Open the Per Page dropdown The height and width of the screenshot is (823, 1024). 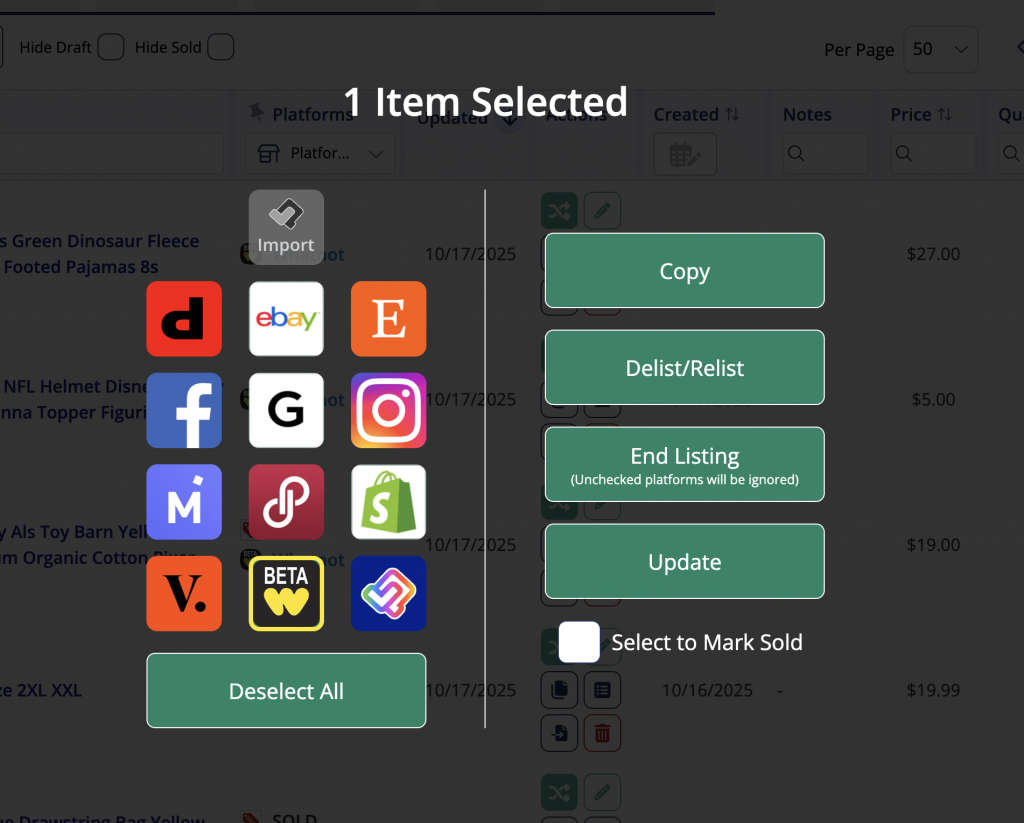940,49
